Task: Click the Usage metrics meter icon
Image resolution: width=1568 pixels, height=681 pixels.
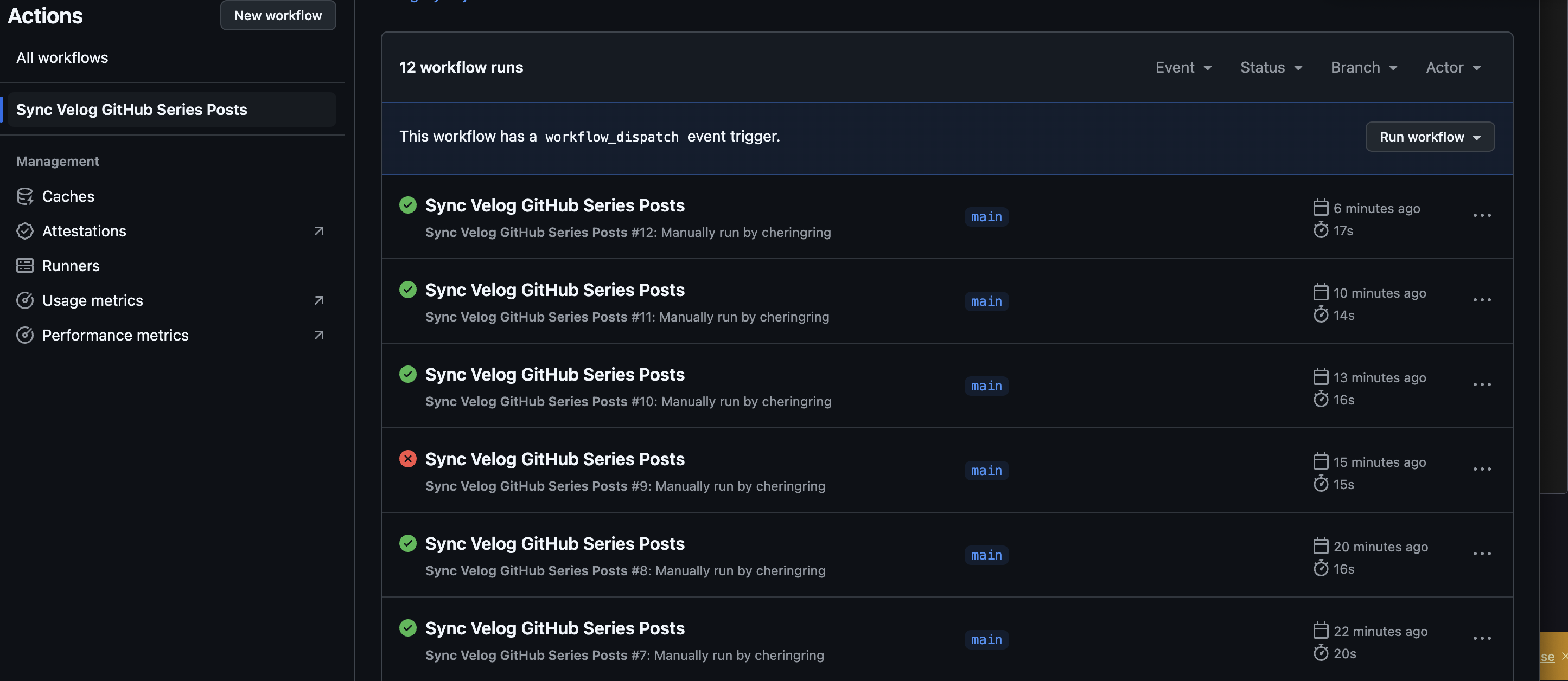Action: tap(25, 300)
